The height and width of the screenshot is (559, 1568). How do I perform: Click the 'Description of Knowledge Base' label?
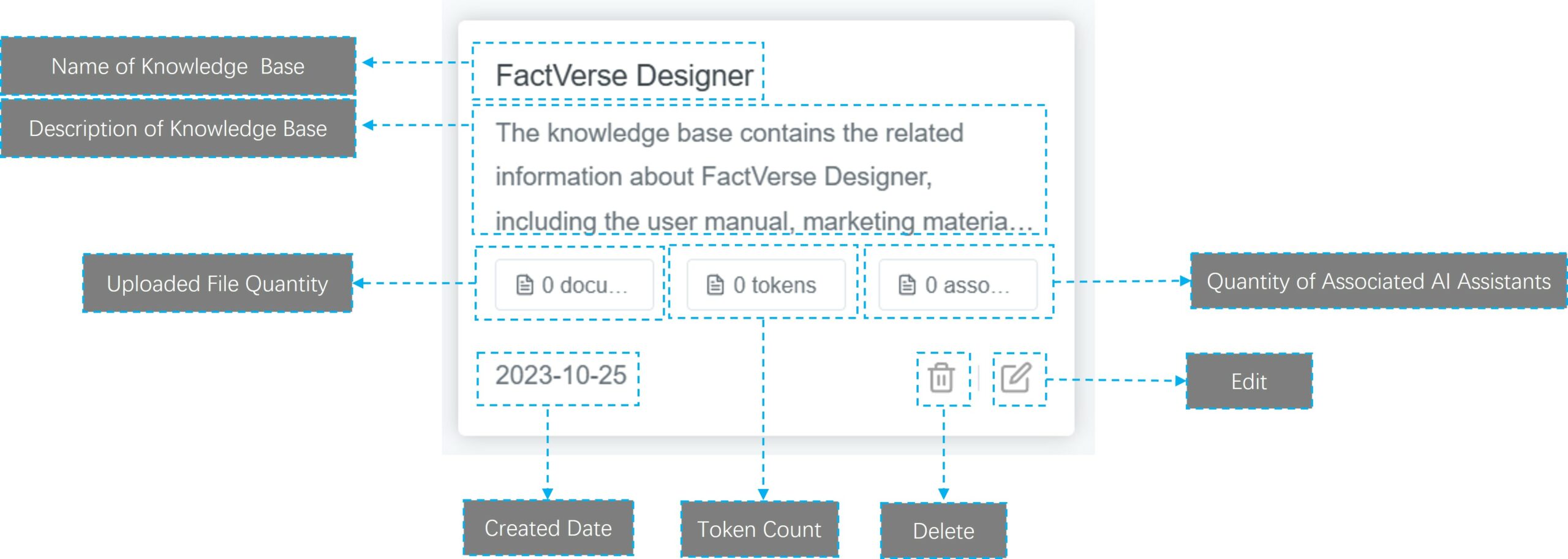178,129
